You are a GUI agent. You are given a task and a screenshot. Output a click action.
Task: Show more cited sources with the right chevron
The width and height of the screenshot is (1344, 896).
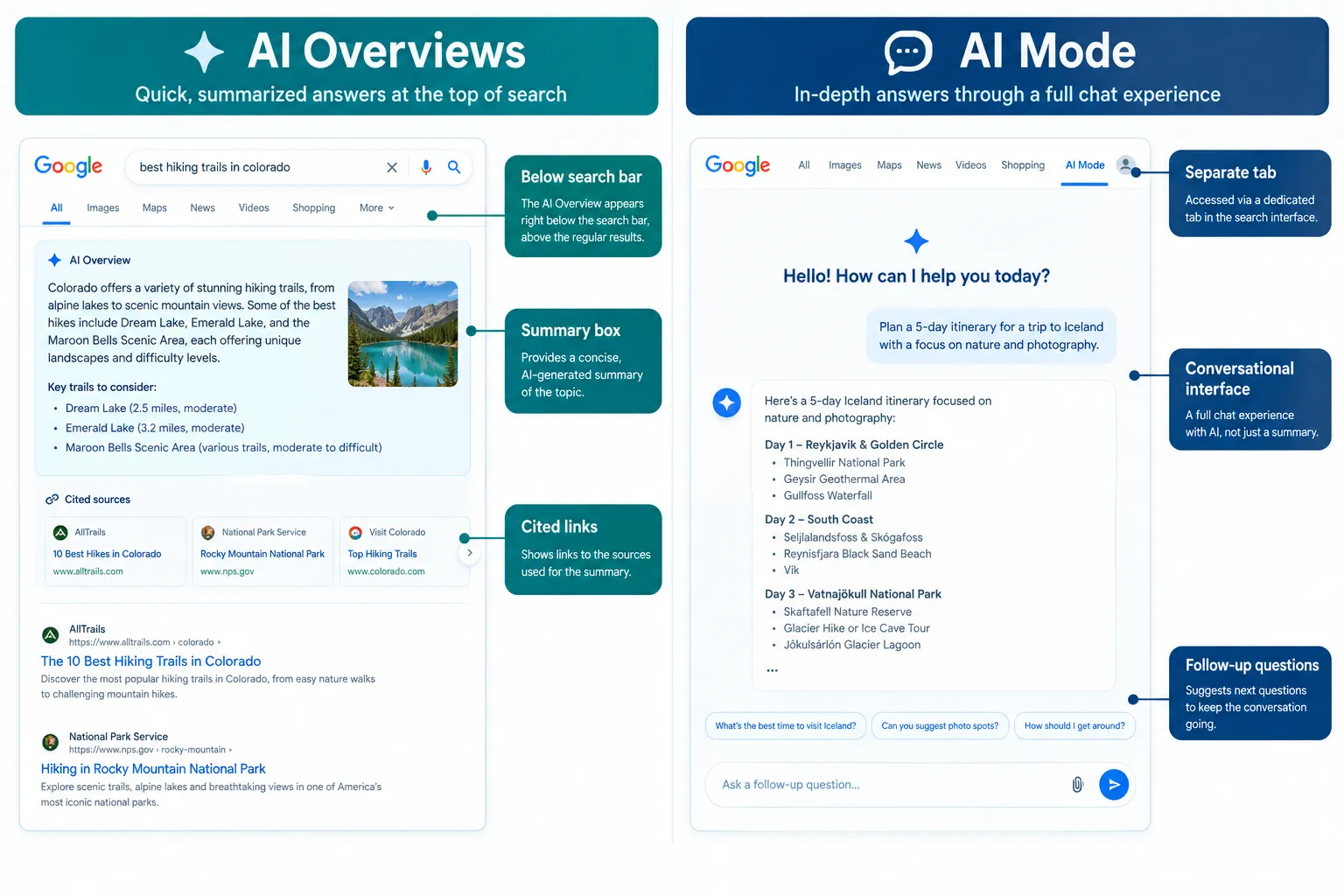coord(470,553)
